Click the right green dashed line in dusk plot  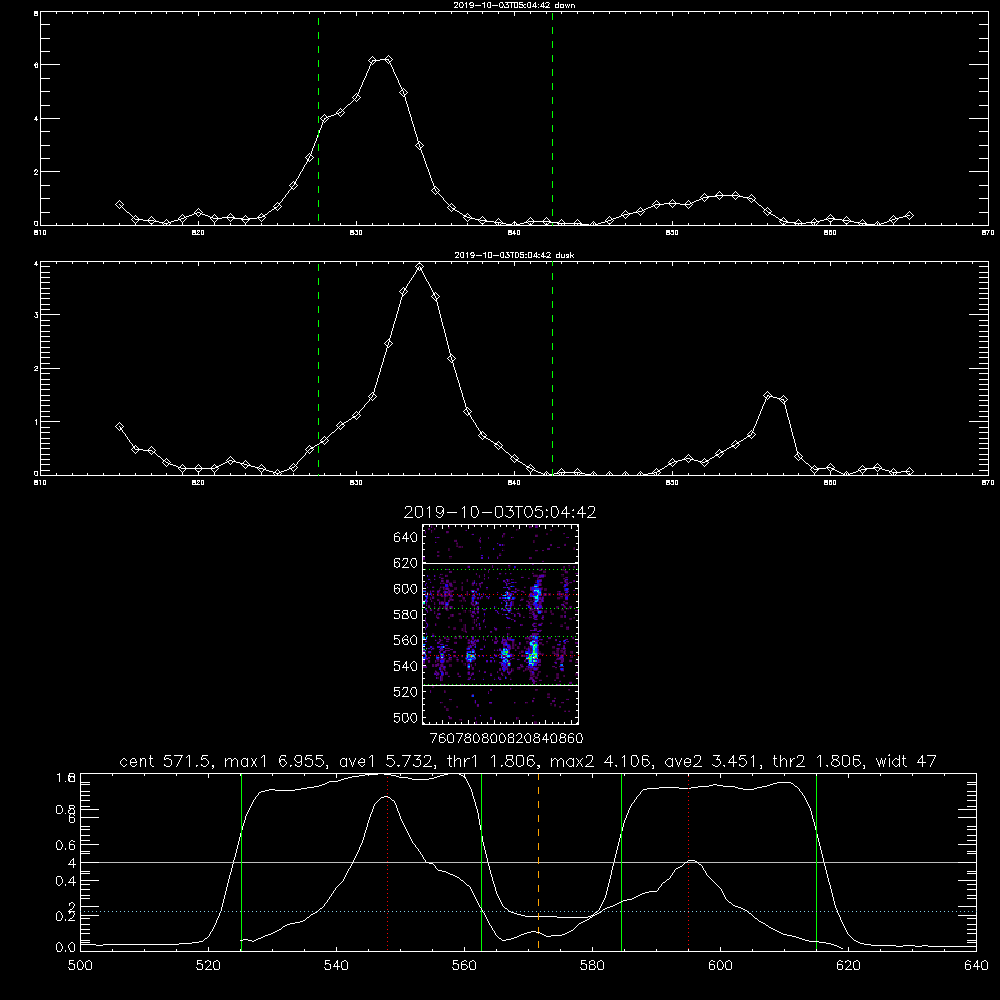pyautogui.click(x=552, y=369)
